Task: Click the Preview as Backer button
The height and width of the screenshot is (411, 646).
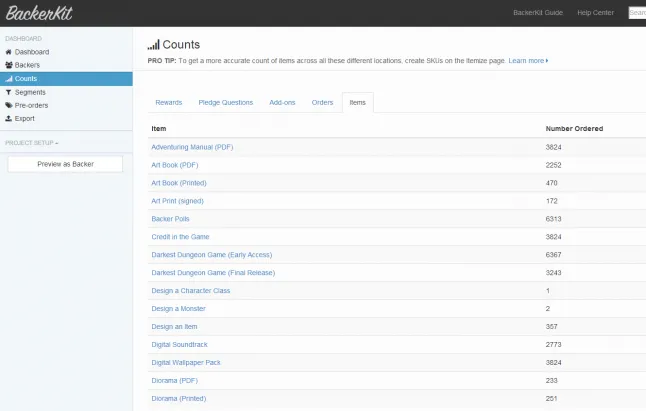Action: (x=65, y=164)
